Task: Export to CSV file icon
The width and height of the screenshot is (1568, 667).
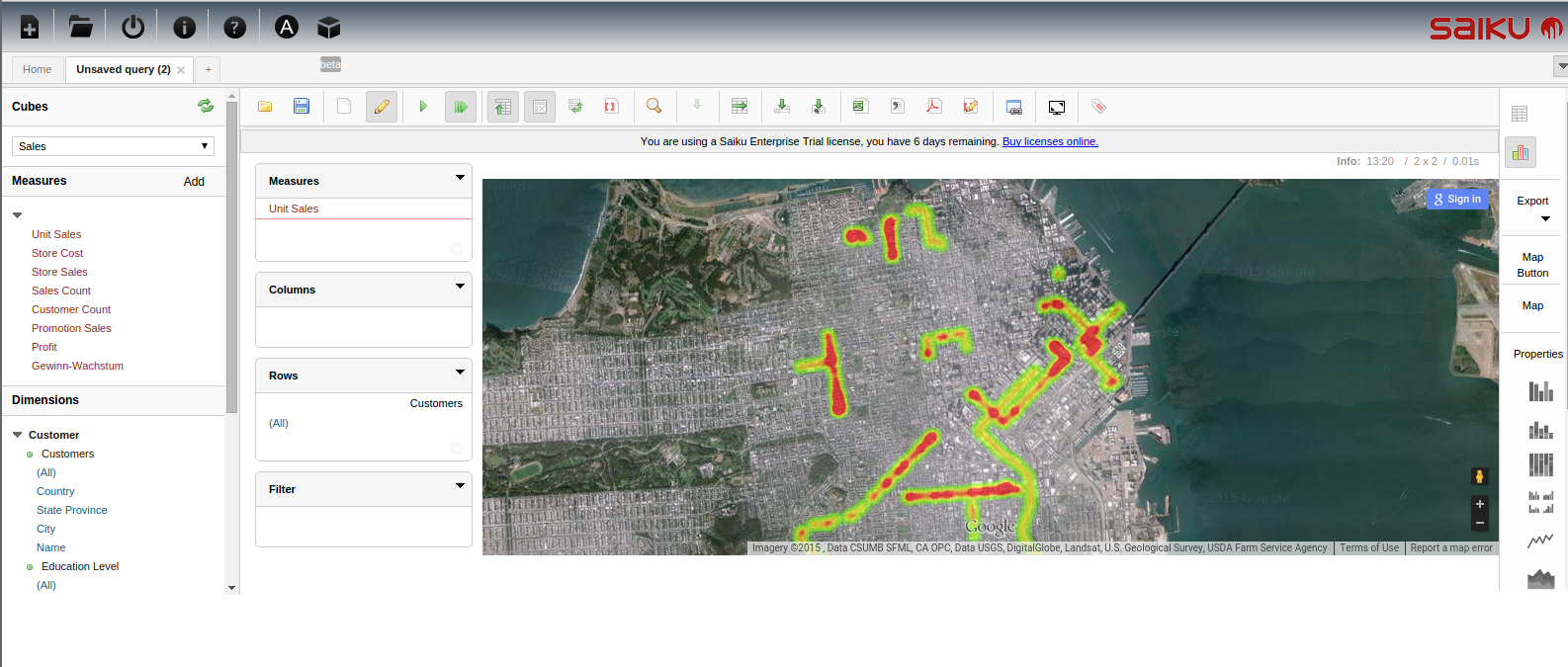Action: point(897,107)
